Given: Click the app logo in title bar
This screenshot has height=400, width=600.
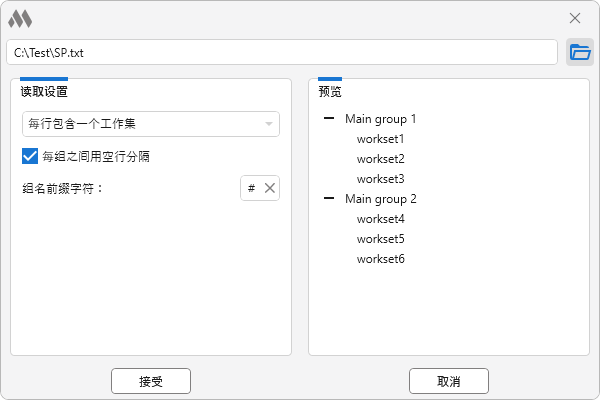Looking at the screenshot, I should point(20,18).
